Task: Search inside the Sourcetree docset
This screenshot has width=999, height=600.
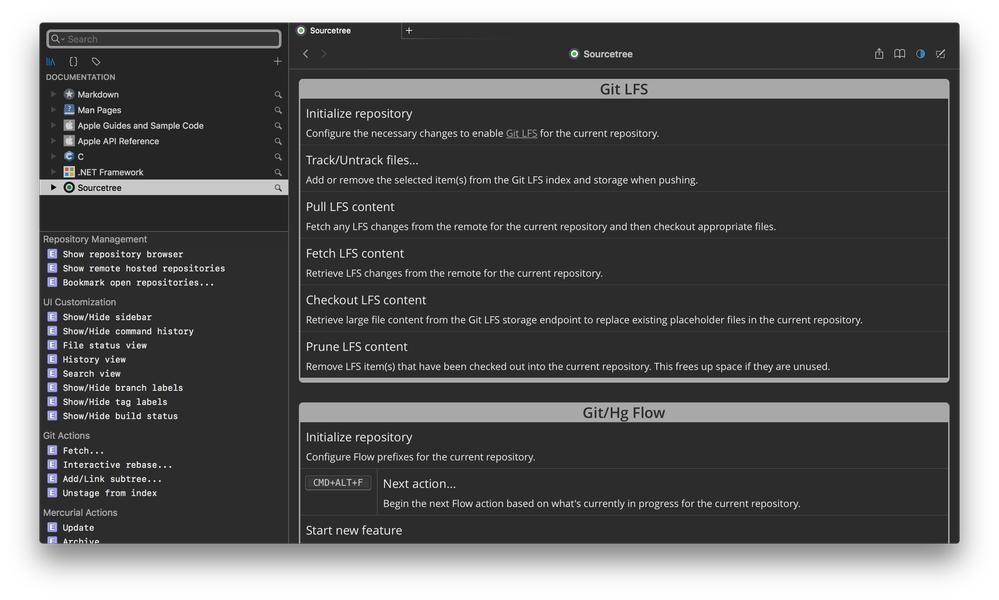Action: click(278, 188)
